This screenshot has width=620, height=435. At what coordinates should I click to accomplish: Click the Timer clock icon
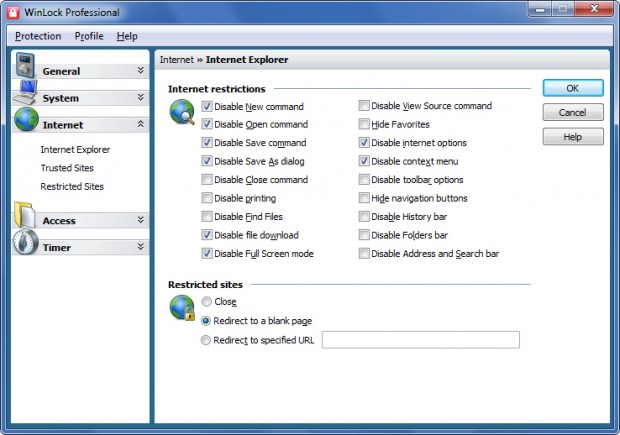[26, 241]
